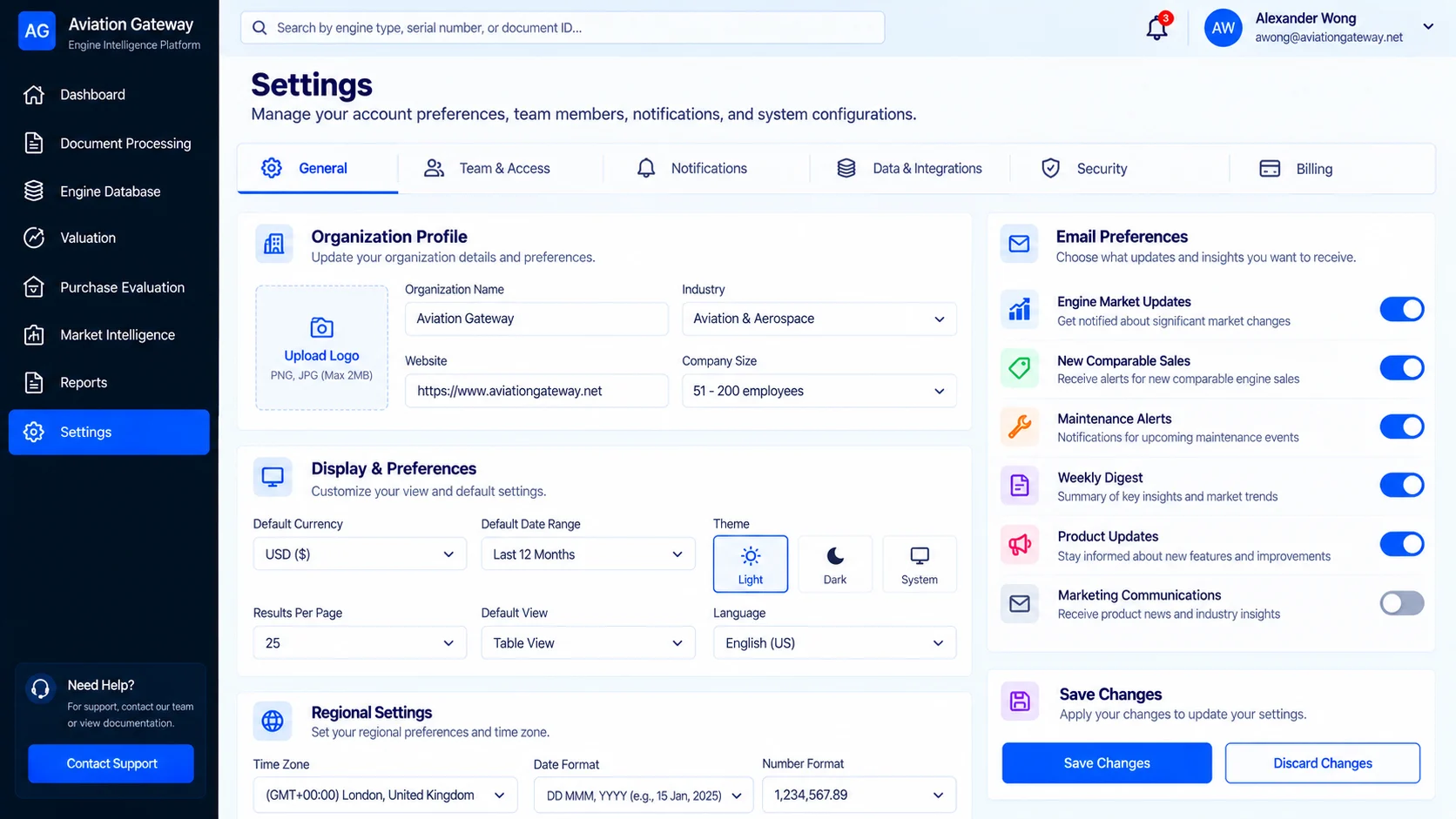This screenshot has height=819, width=1456.
Task: Expand the Company Size dropdown
Action: tap(819, 391)
